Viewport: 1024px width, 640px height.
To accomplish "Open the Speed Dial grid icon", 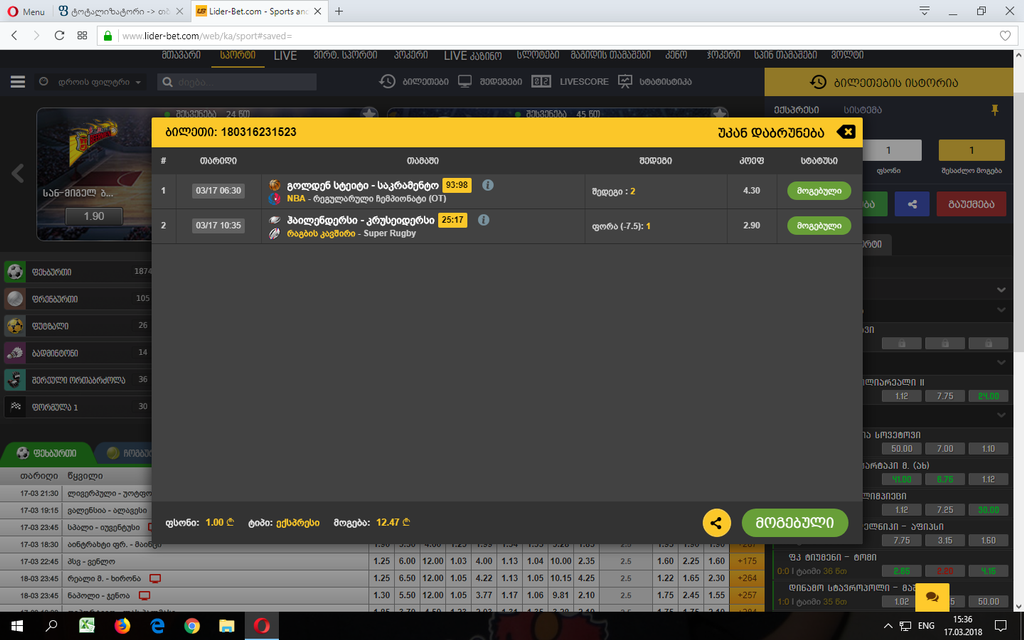I will click(x=82, y=35).
